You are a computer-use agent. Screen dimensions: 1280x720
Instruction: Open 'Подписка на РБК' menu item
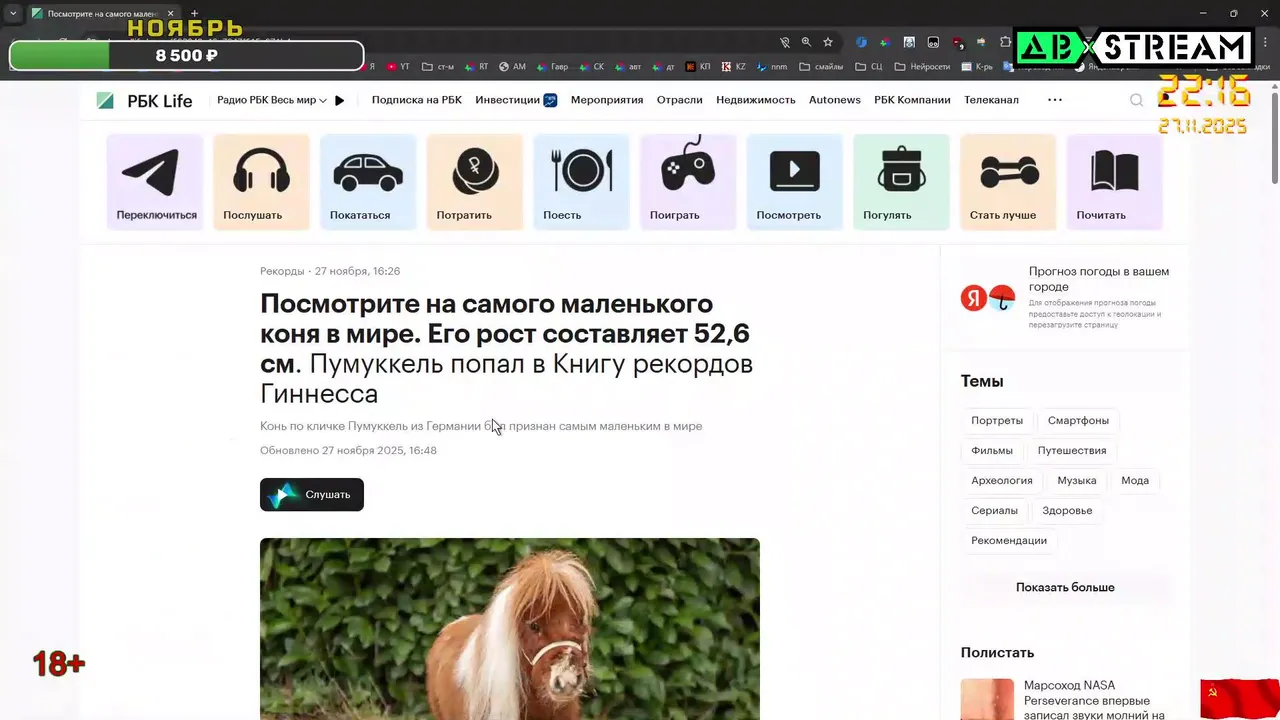coord(417,100)
